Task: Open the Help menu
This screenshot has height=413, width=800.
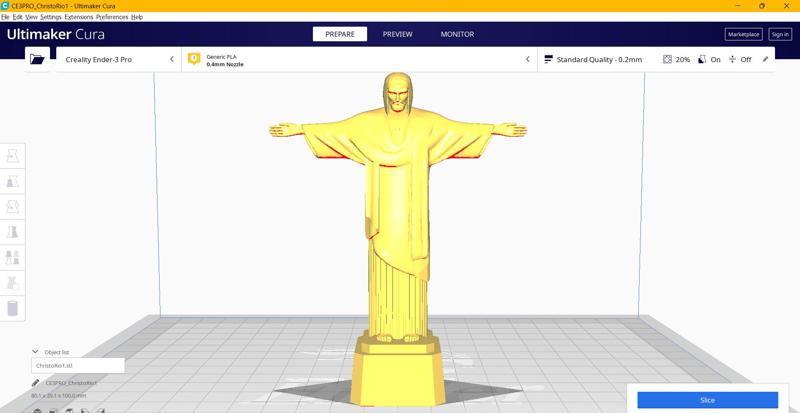Action: tap(137, 17)
